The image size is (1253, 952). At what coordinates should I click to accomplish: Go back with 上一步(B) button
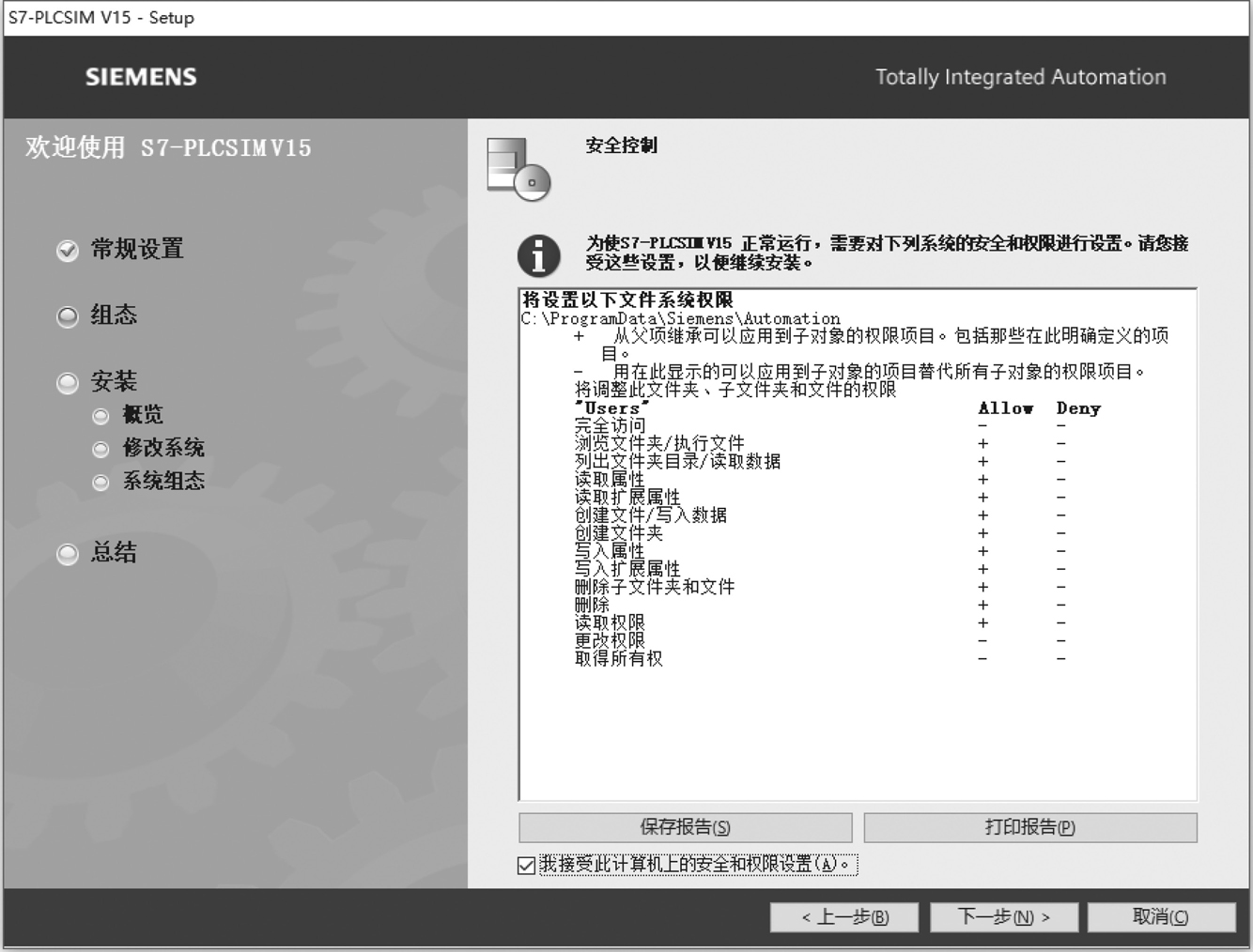click(x=844, y=917)
